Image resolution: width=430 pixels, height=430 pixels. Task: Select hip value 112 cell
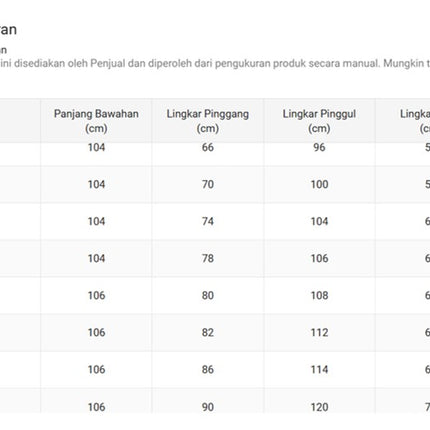(319, 332)
